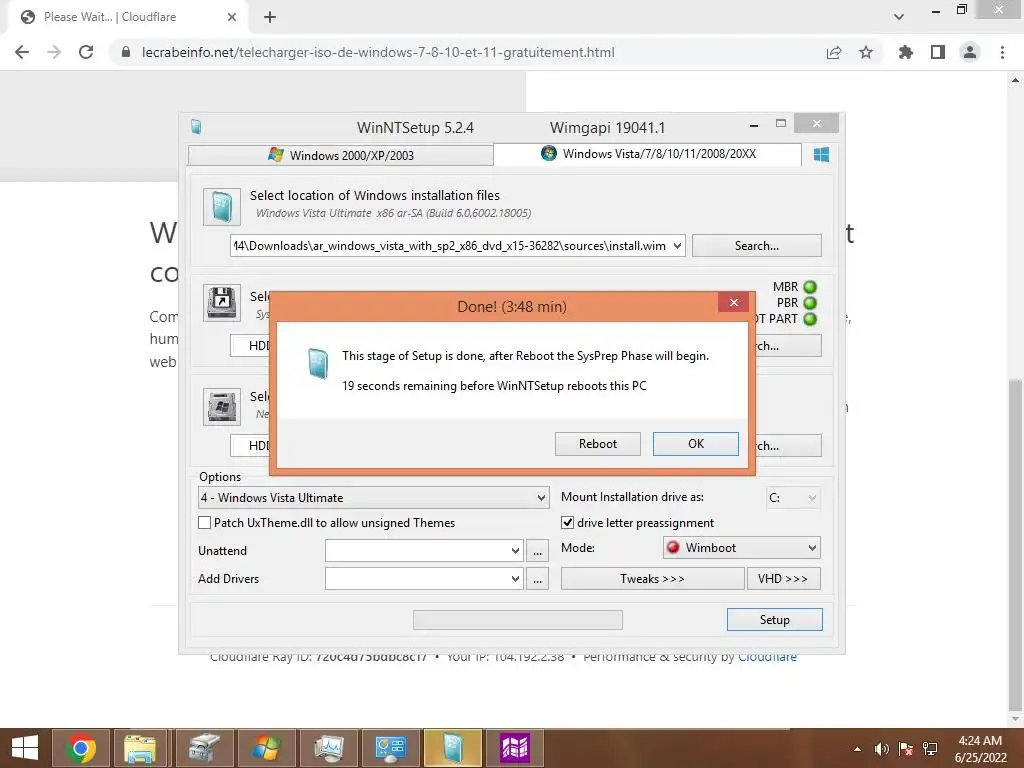Viewport: 1024px width, 768px height.
Task: Open the Windows Vista Ultimate edition dropdown
Action: tap(373, 498)
